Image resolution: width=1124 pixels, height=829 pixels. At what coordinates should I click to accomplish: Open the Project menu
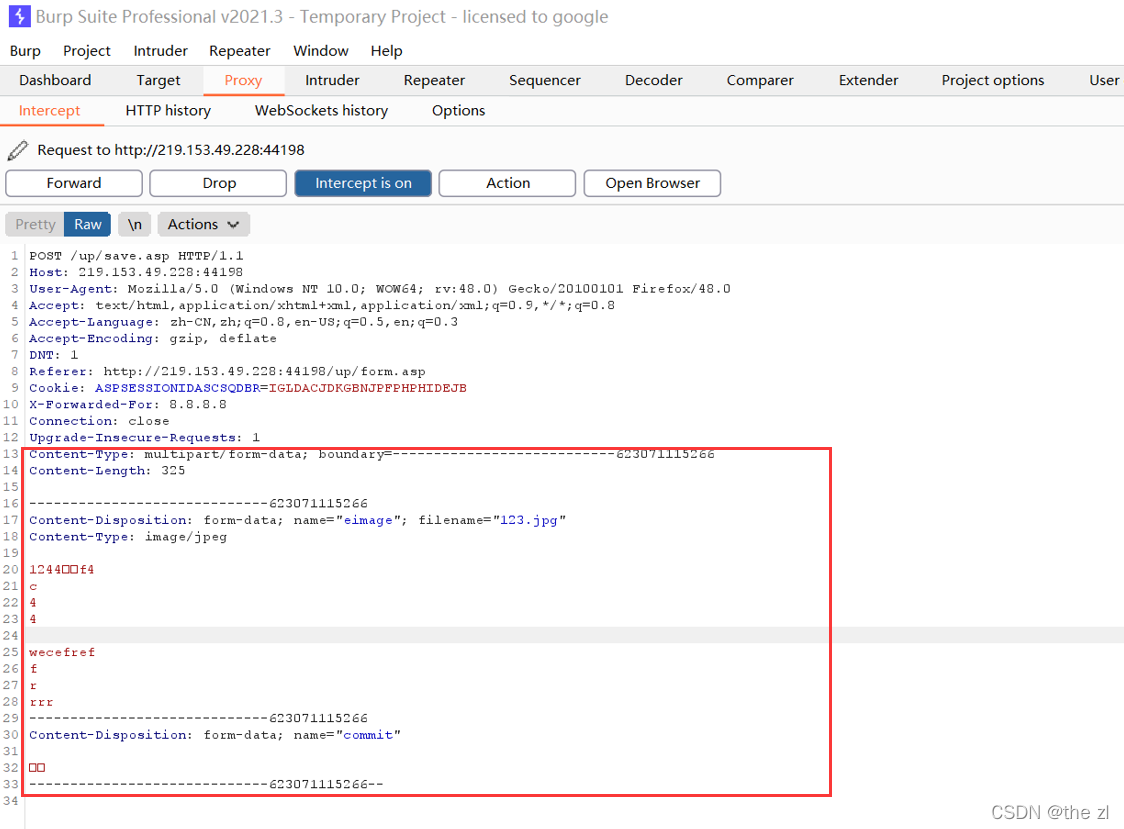point(87,51)
